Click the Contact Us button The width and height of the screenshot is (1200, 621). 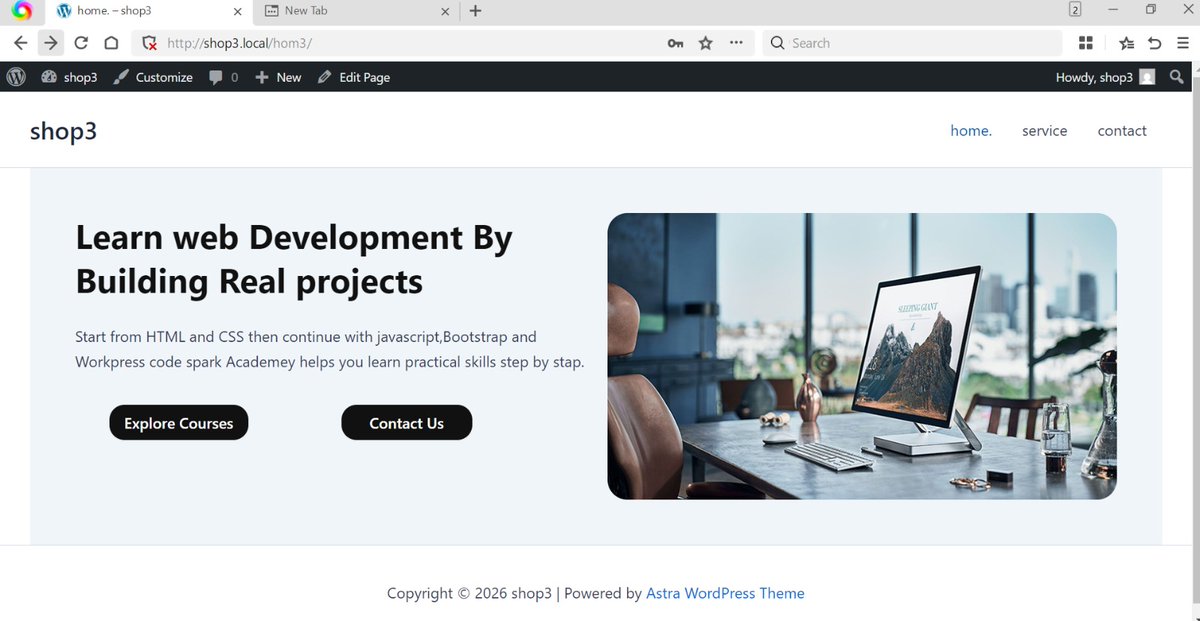(x=406, y=423)
